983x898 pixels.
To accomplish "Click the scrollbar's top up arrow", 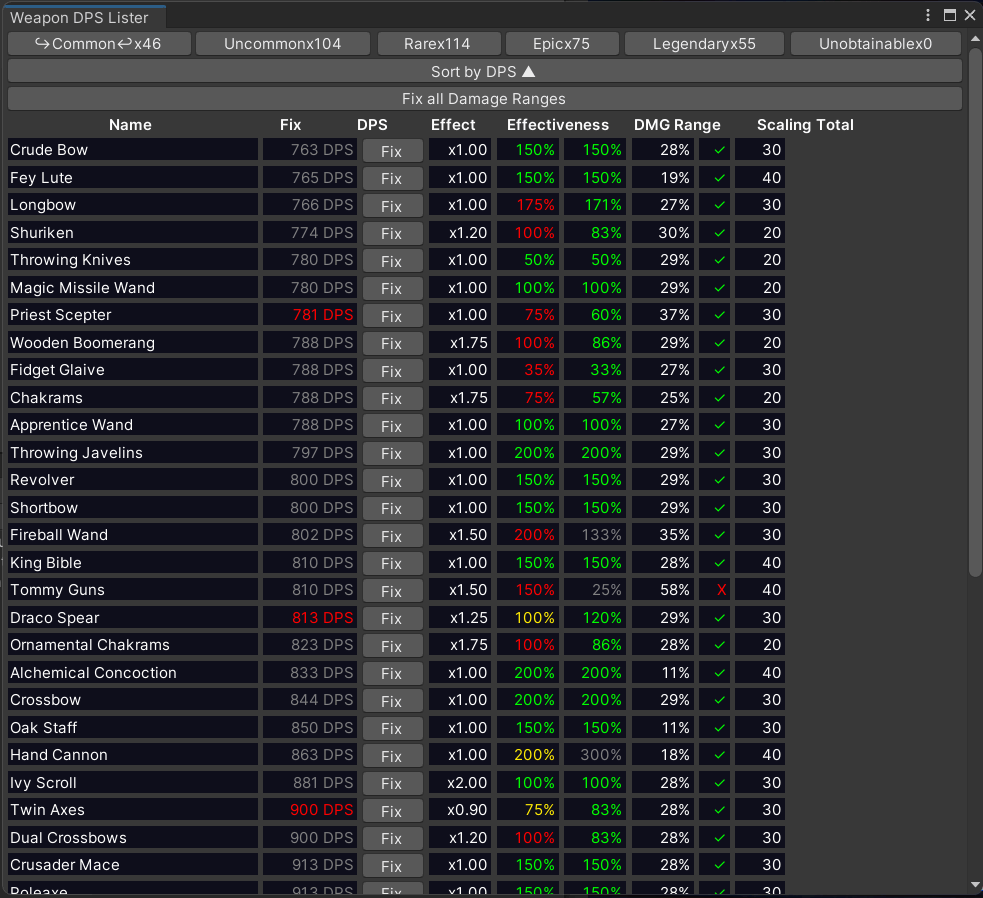I will [976, 37].
